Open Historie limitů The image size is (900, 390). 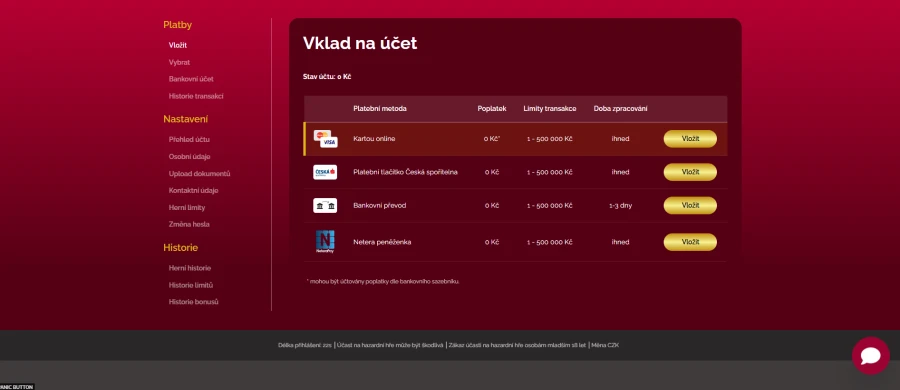[191, 285]
